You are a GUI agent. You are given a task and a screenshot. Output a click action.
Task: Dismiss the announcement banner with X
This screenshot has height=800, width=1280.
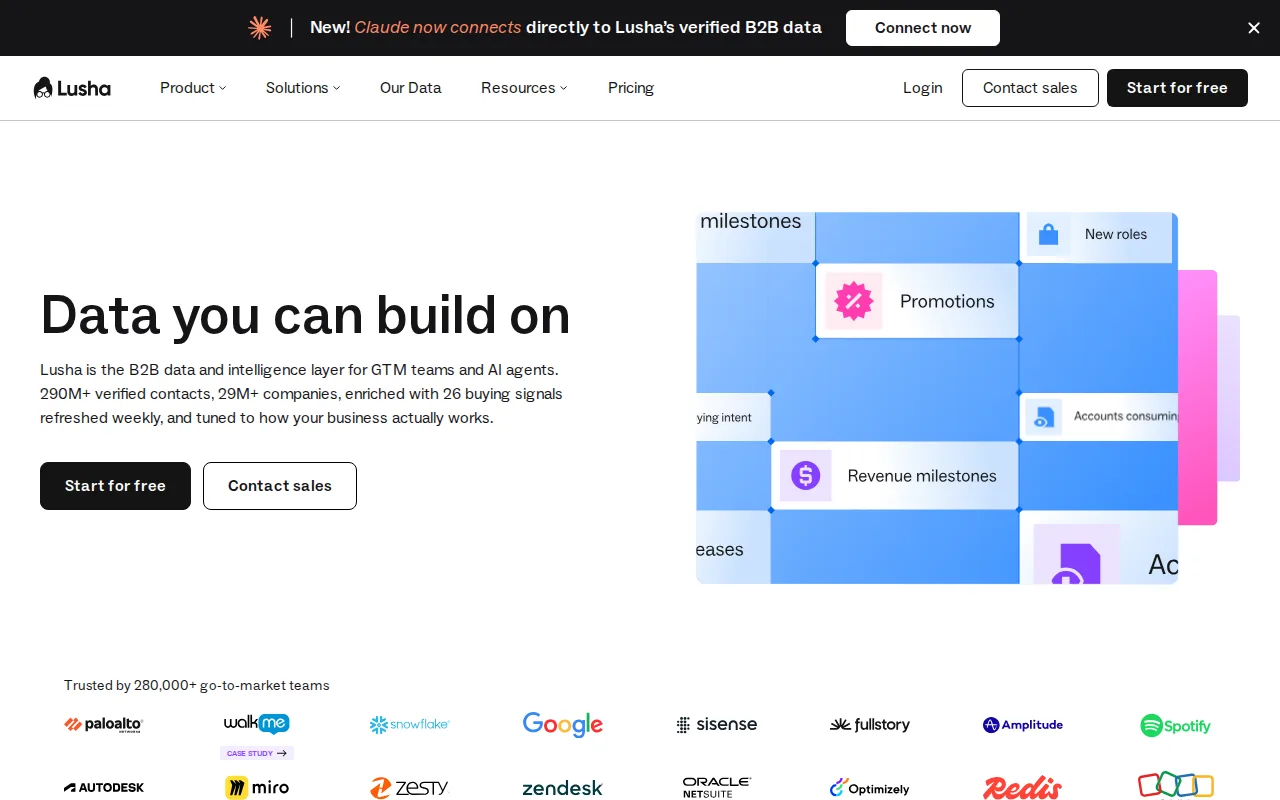[x=1254, y=28]
